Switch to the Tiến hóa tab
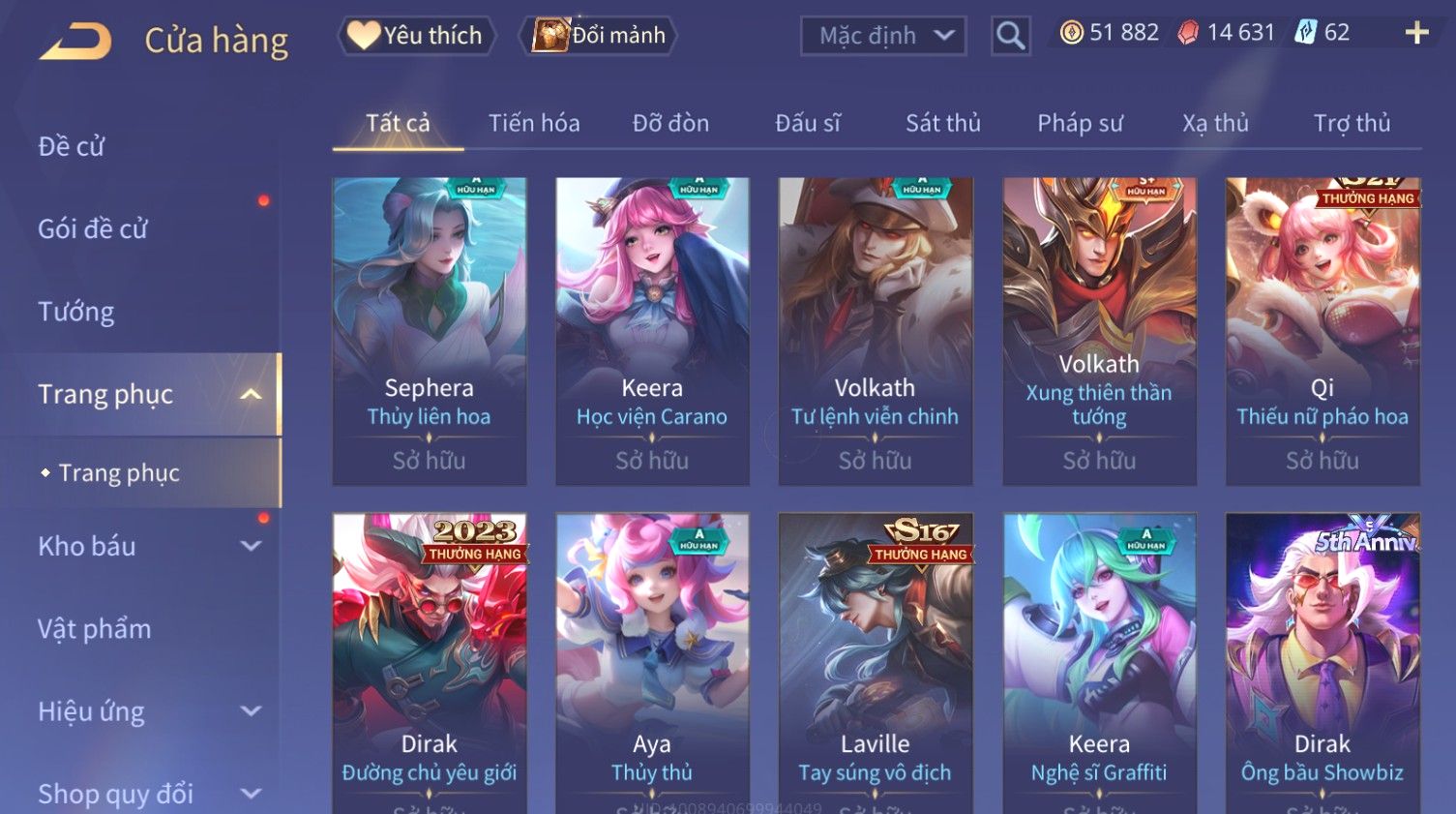The width and height of the screenshot is (1456, 814). [534, 123]
